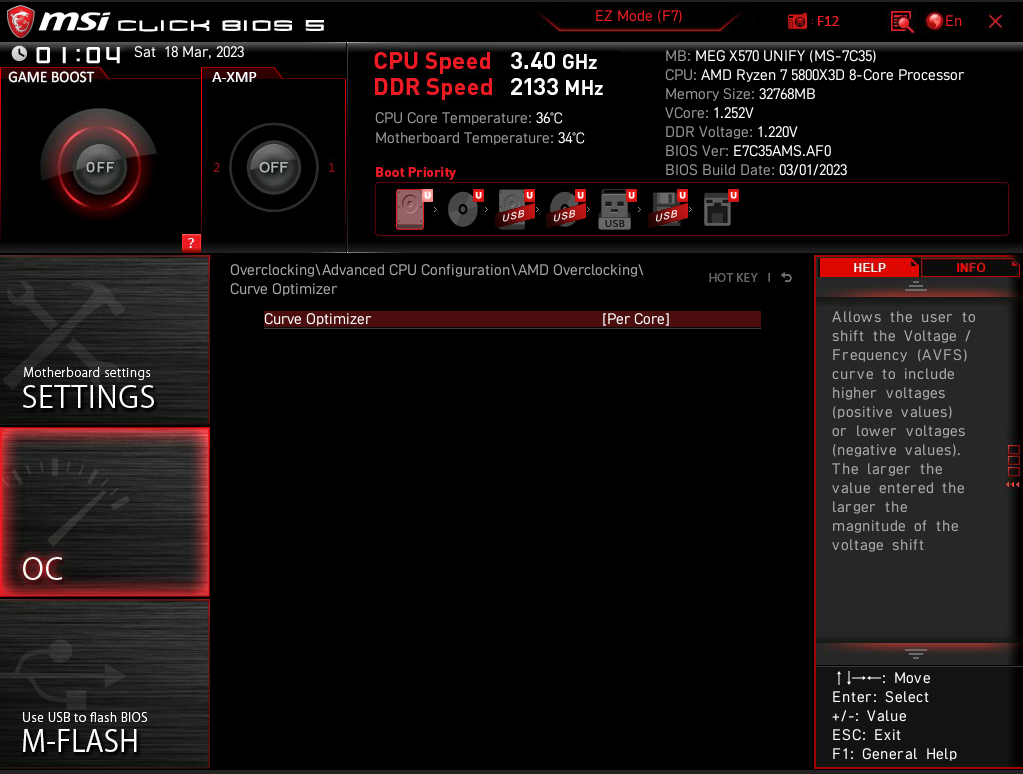1023x774 pixels.
Task: Open the M-FLASH section
Action: pyautogui.click(x=104, y=684)
